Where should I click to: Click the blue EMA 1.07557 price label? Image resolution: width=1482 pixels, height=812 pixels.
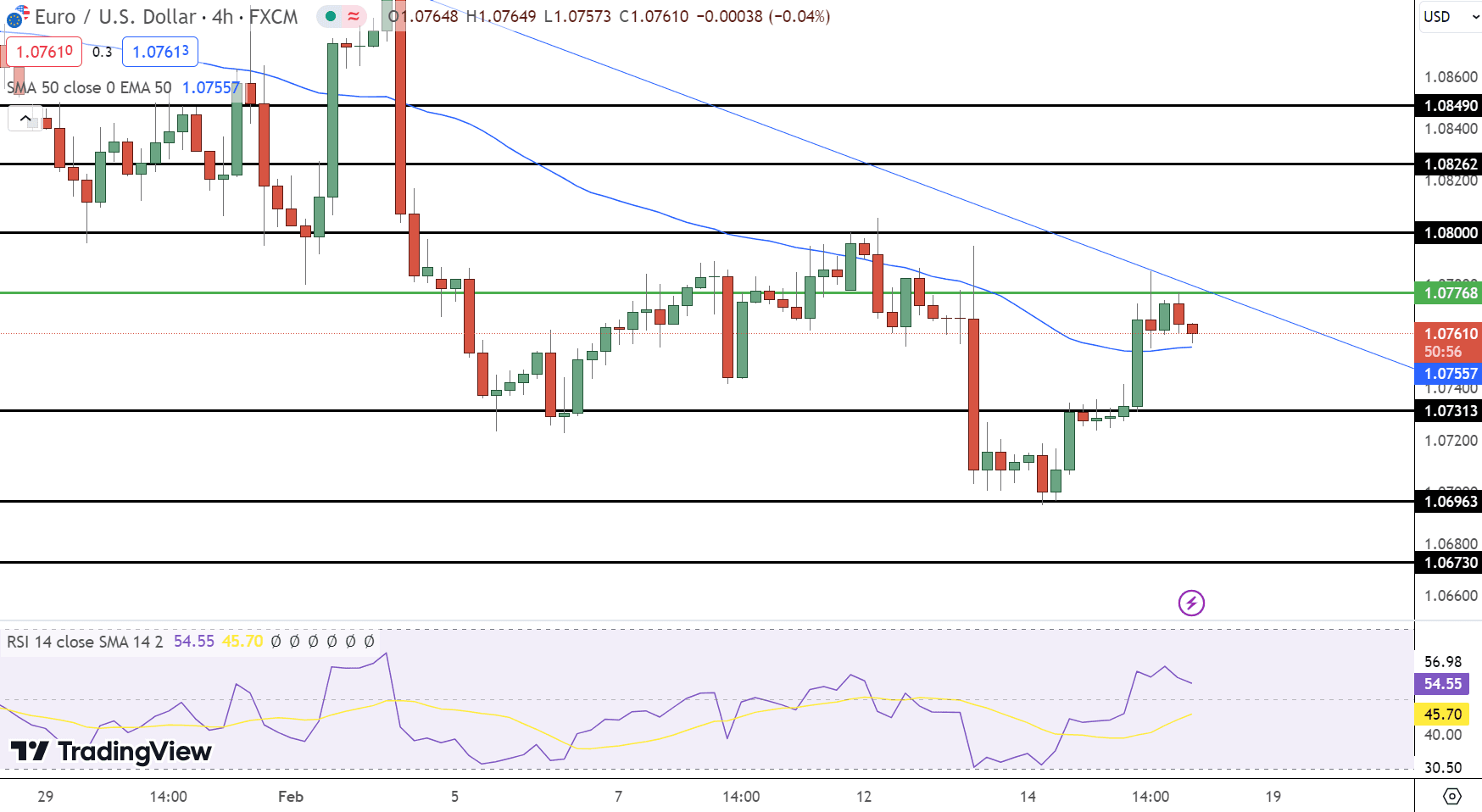click(x=1449, y=374)
